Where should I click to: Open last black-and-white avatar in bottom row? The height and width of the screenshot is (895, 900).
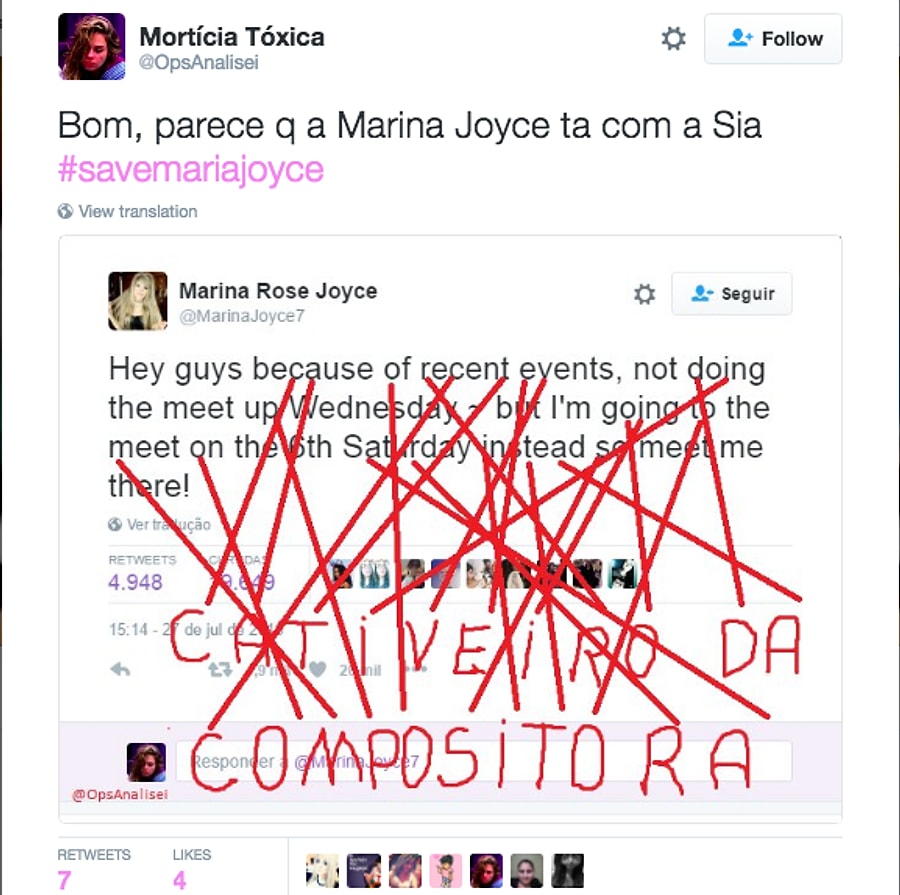568,870
